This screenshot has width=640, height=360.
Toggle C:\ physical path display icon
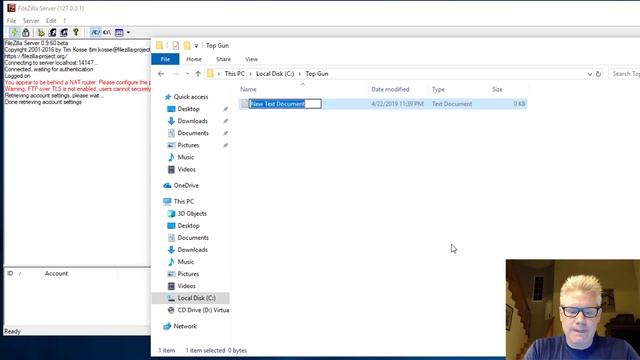[x=107, y=32]
